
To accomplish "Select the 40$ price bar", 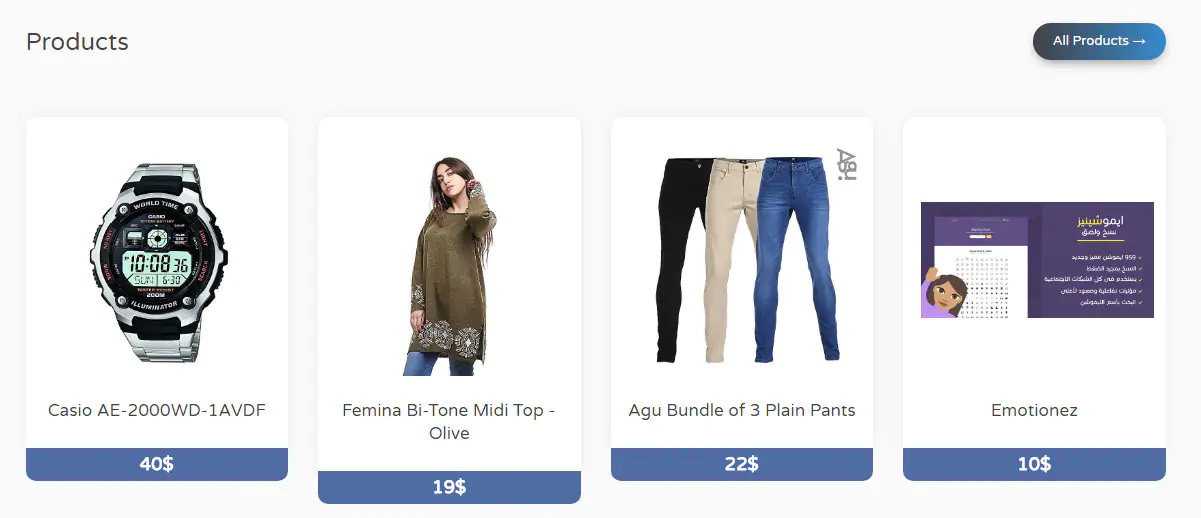I will click(x=157, y=464).
